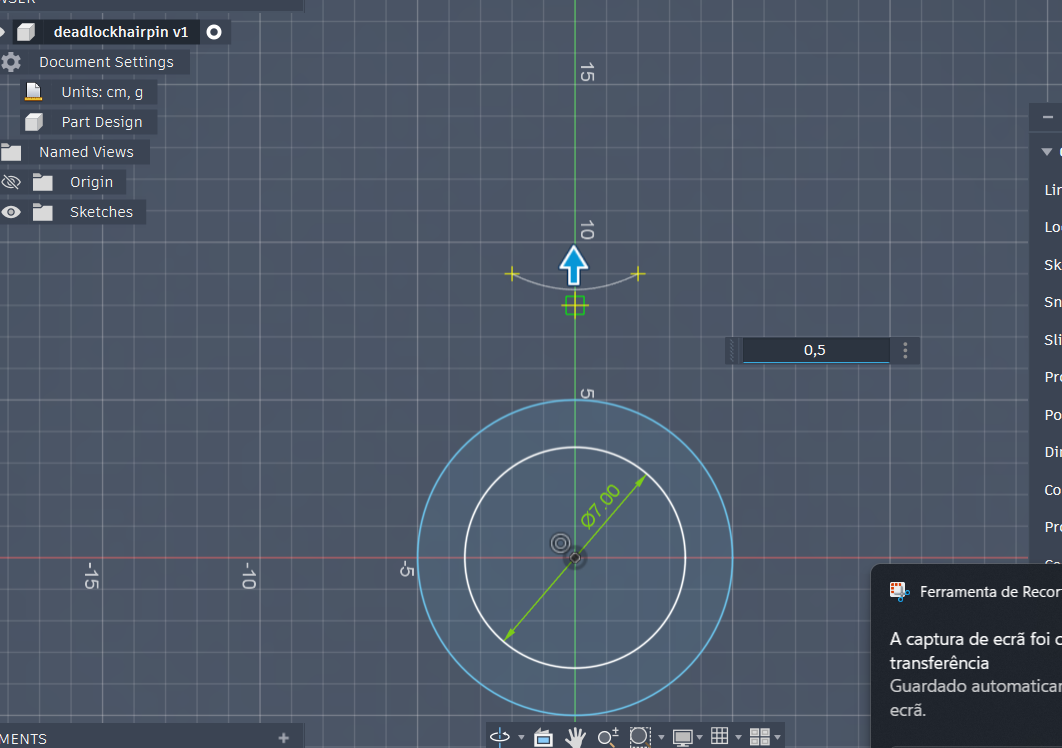Click the left yellow cross arc endpoint
Viewport: 1062px width, 748px height.
tap(512, 274)
